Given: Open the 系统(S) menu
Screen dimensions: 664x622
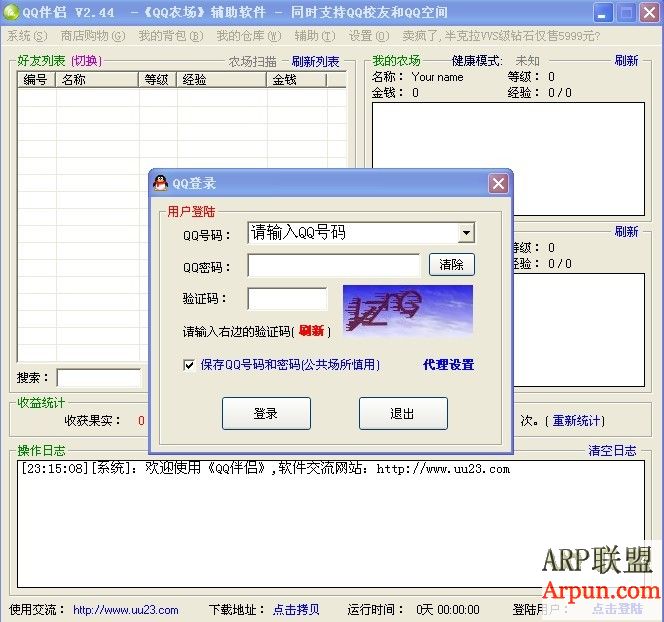Looking at the screenshot, I should point(27,36).
